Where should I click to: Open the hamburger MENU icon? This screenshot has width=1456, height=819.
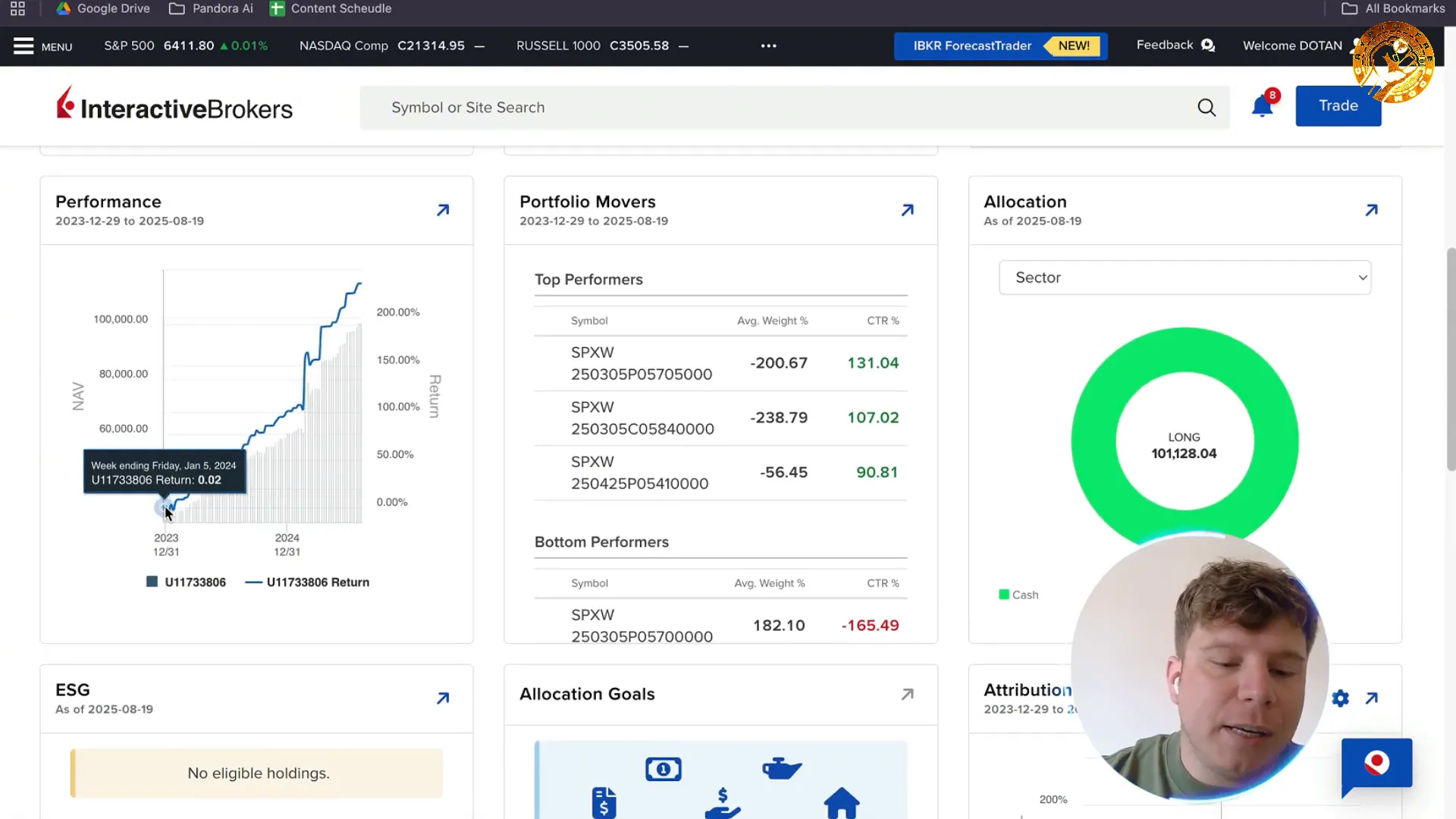click(x=24, y=46)
